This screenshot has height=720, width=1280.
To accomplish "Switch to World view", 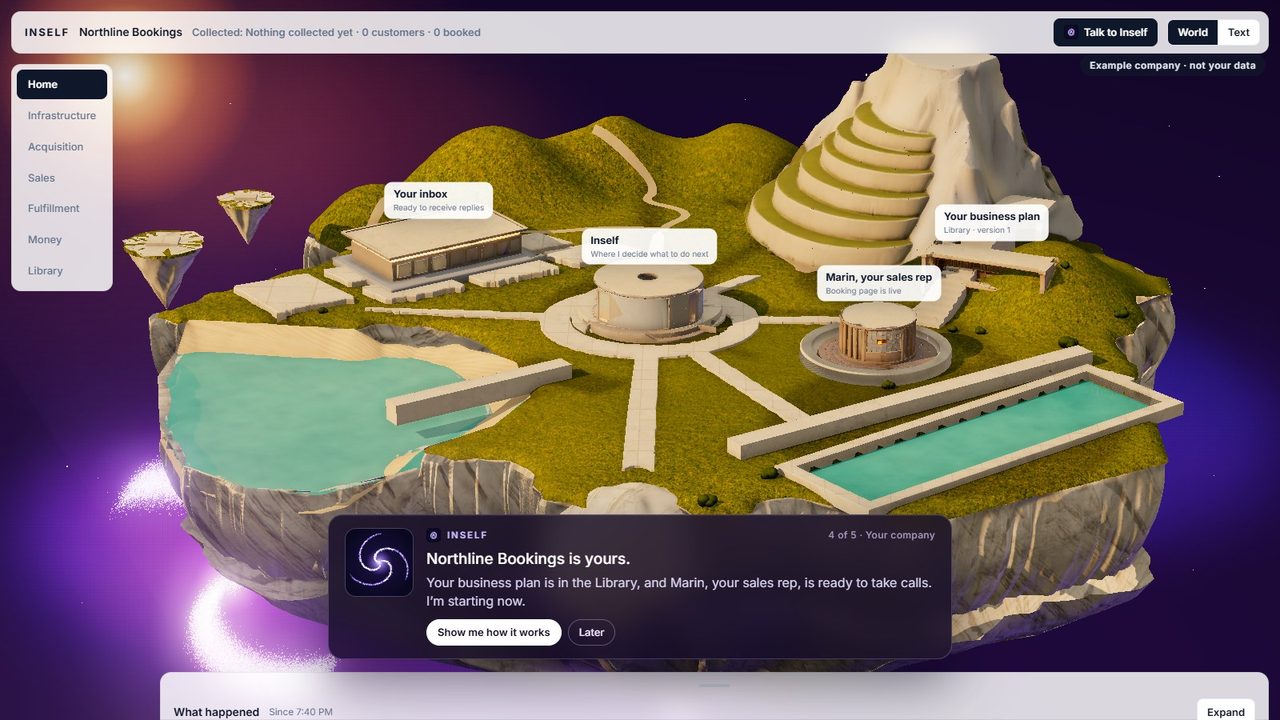I will point(1192,32).
